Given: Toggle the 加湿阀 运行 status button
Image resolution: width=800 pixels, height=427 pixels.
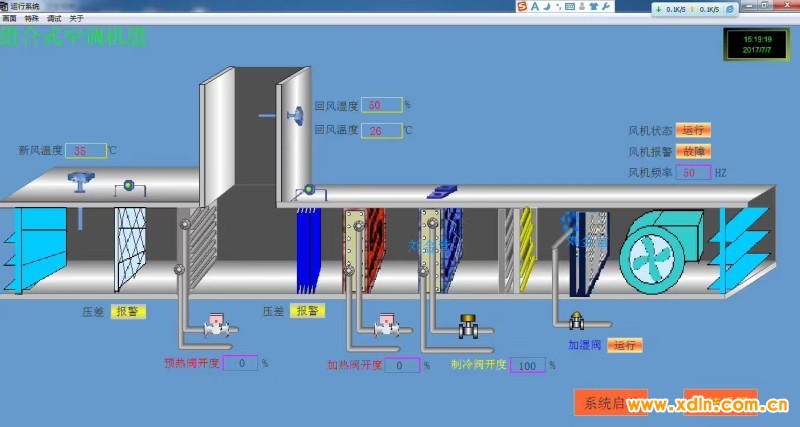Looking at the screenshot, I should click(x=625, y=345).
